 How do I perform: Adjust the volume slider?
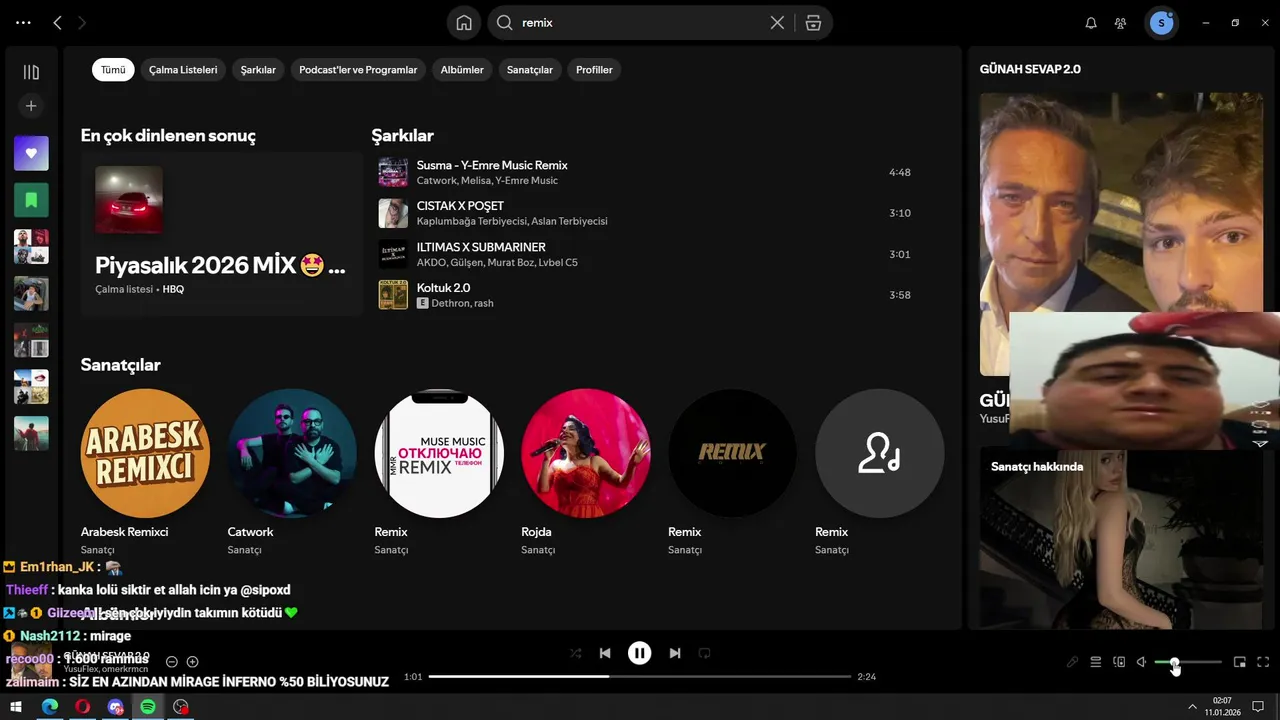pyautogui.click(x=1188, y=662)
